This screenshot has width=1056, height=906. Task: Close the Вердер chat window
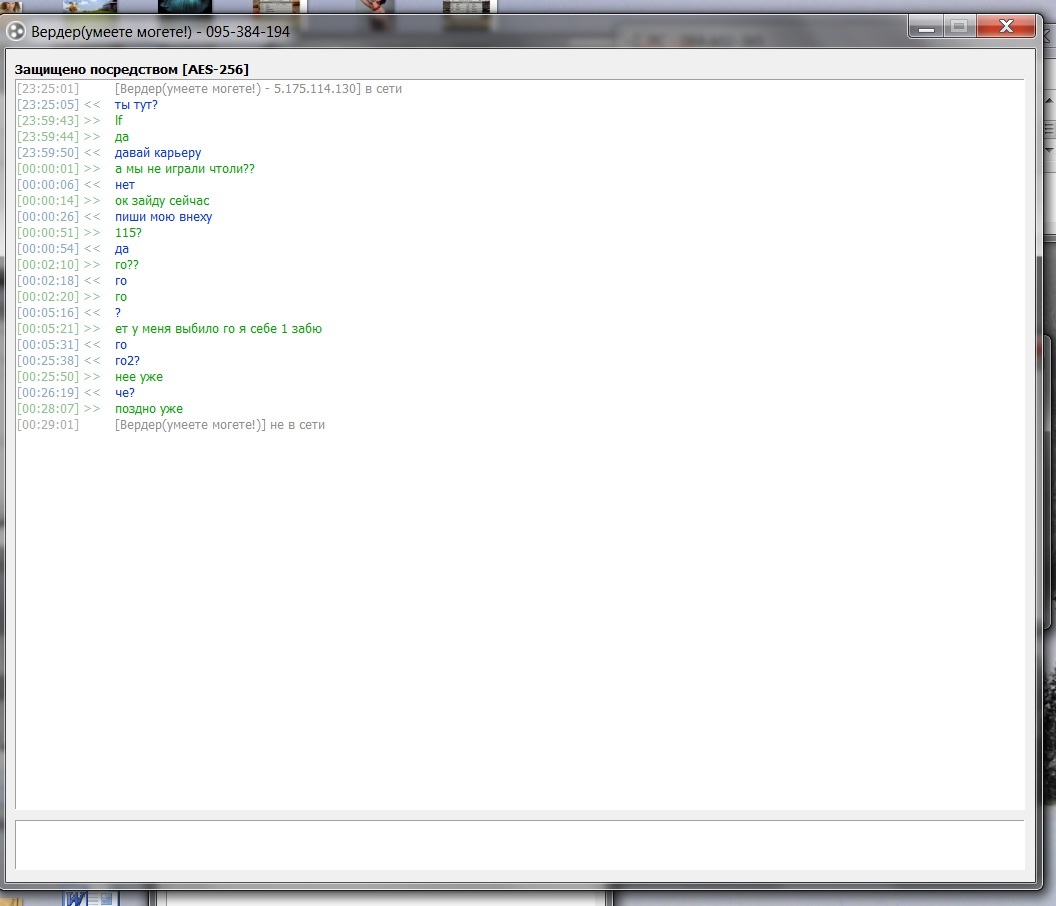(x=1005, y=27)
